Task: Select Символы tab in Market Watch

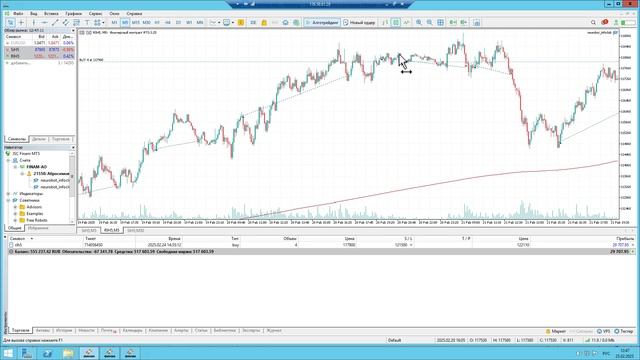Action: [16, 139]
